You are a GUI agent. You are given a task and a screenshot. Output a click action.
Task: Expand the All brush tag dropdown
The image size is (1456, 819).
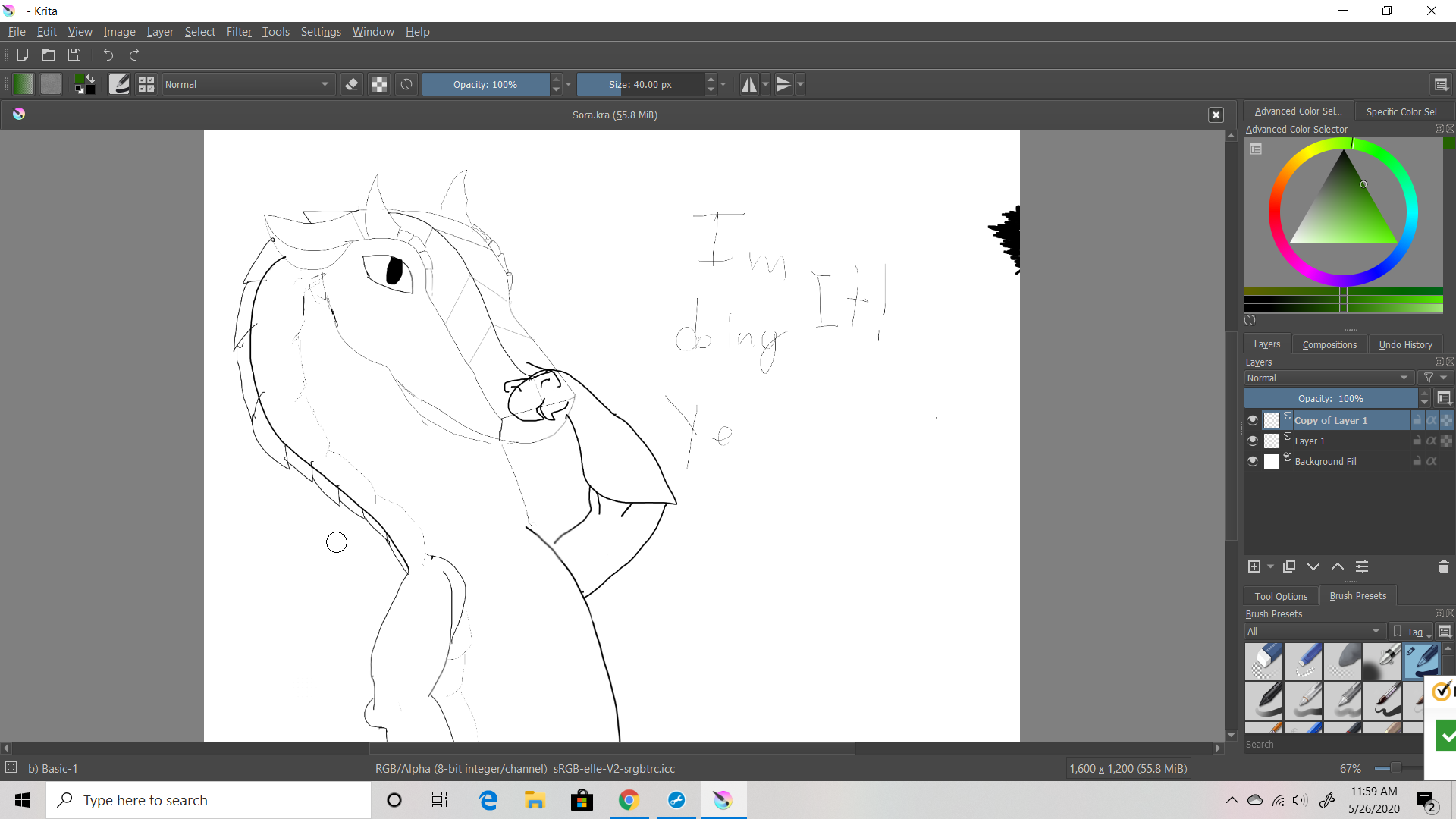click(1314, 631)
